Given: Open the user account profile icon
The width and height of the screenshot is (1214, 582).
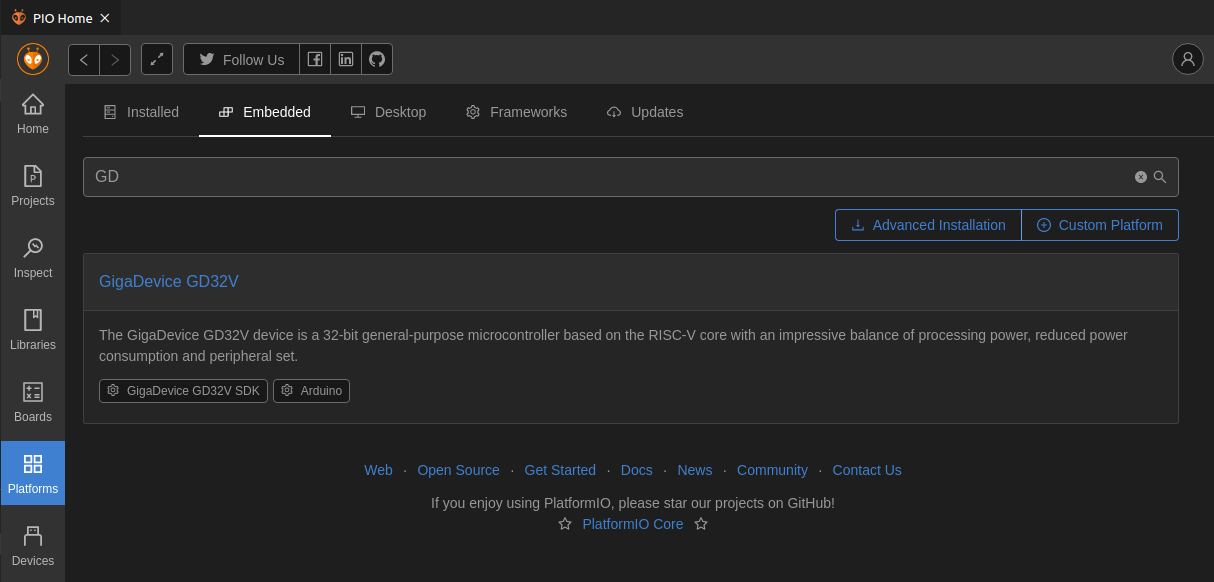Looking at the screenshot, I should pyautogui.click(x=1187, y=59).
